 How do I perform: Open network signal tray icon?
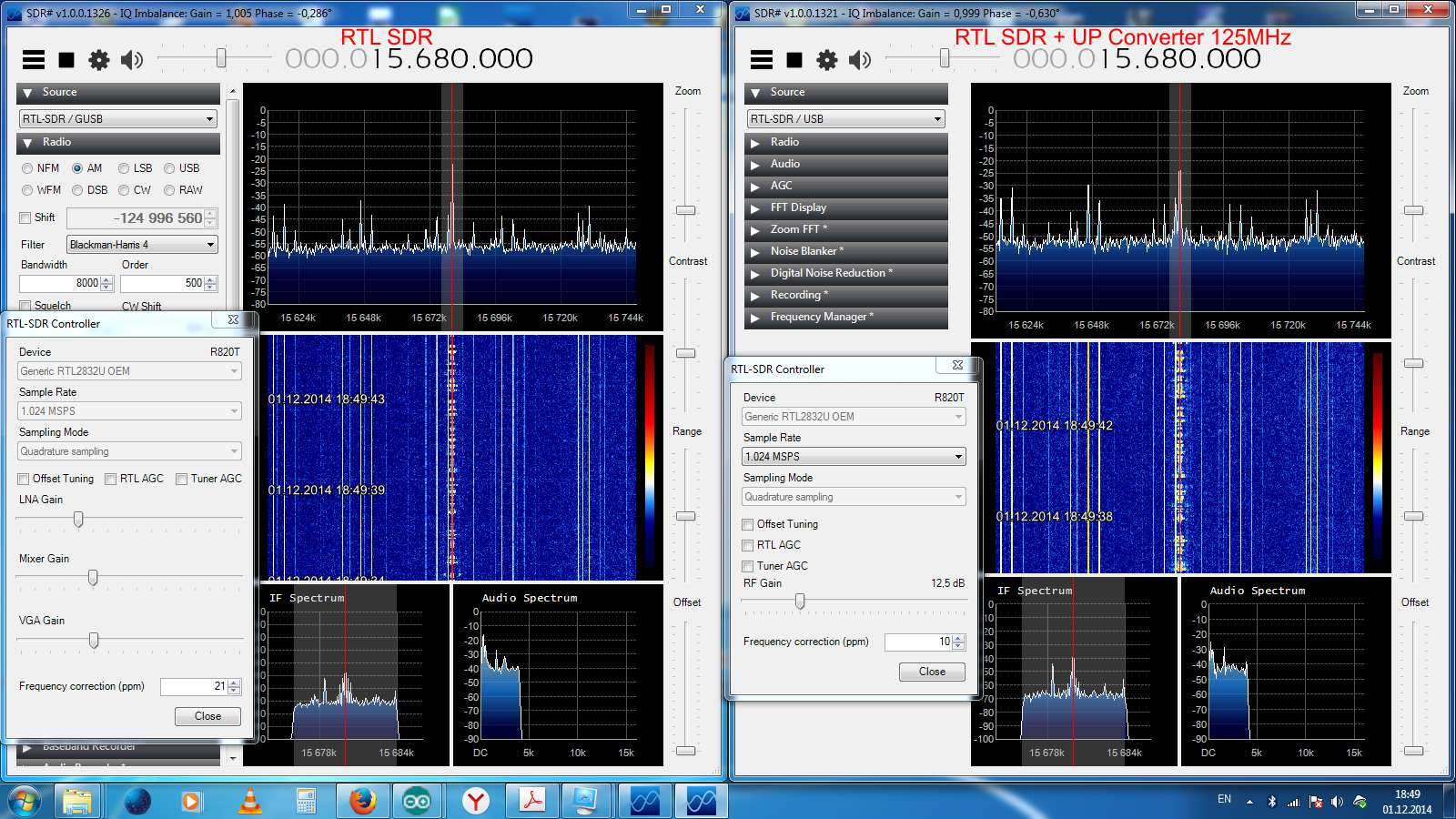[1293, 802]
